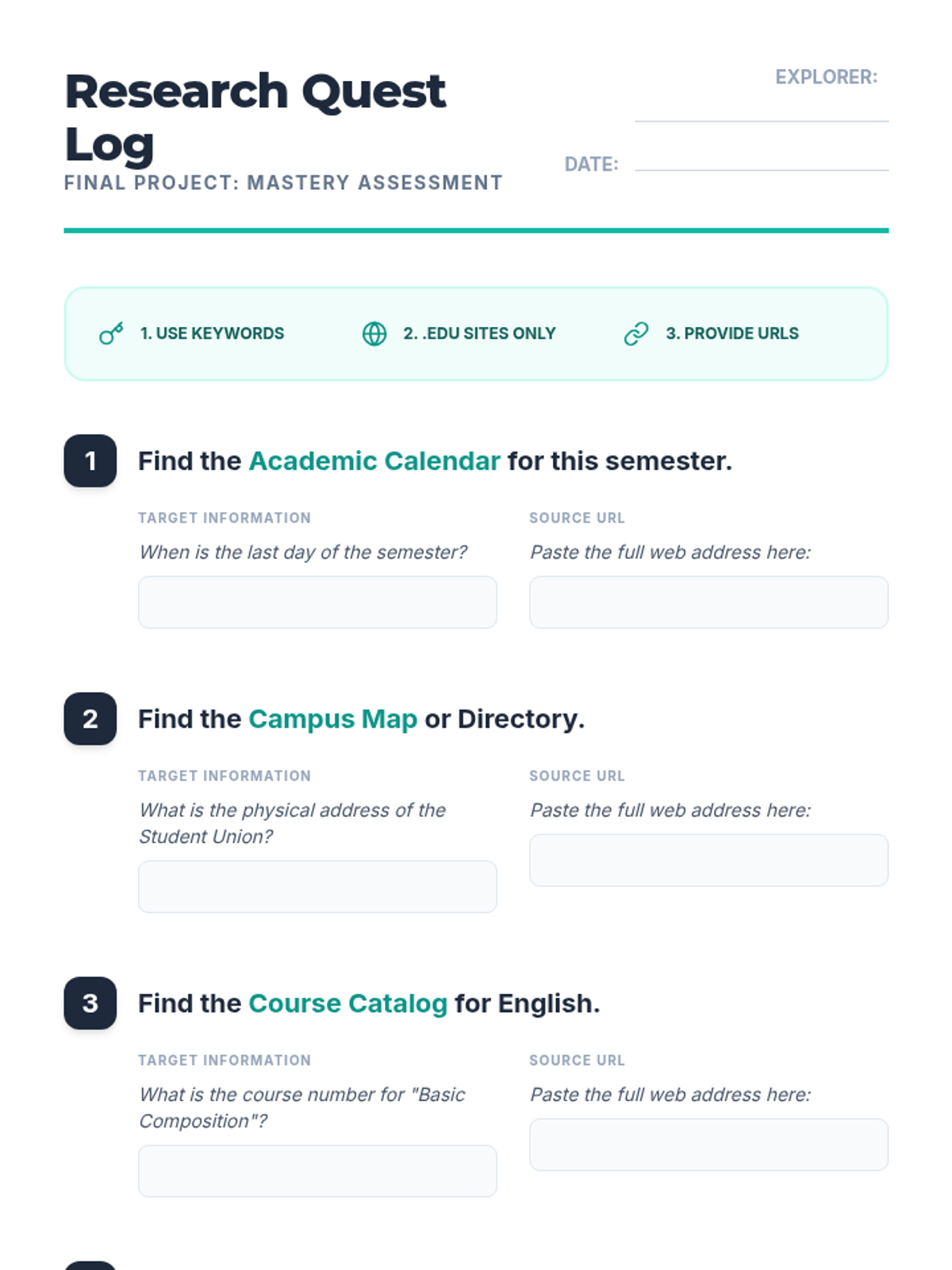Viewport: 952px width, 1270px height.
Task: Select the Campus Map source URL field
Action: coord(708,860)
